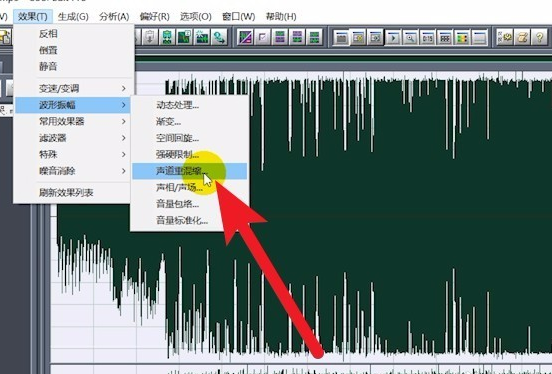Click the 0:15 time display toolbar icon
The height and width of the screenshot is (374, 552).
pyautogui.click(x=427, y=37)
